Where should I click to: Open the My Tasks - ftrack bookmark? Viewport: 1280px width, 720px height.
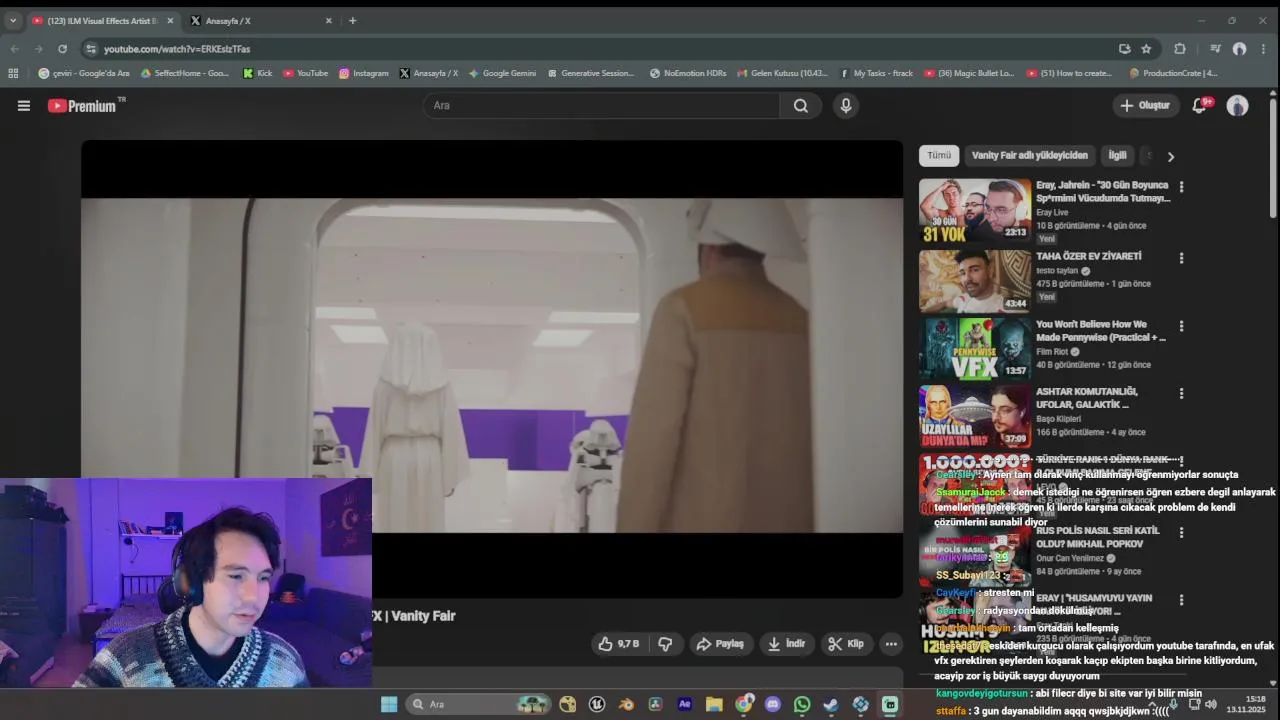click(876, 73)
